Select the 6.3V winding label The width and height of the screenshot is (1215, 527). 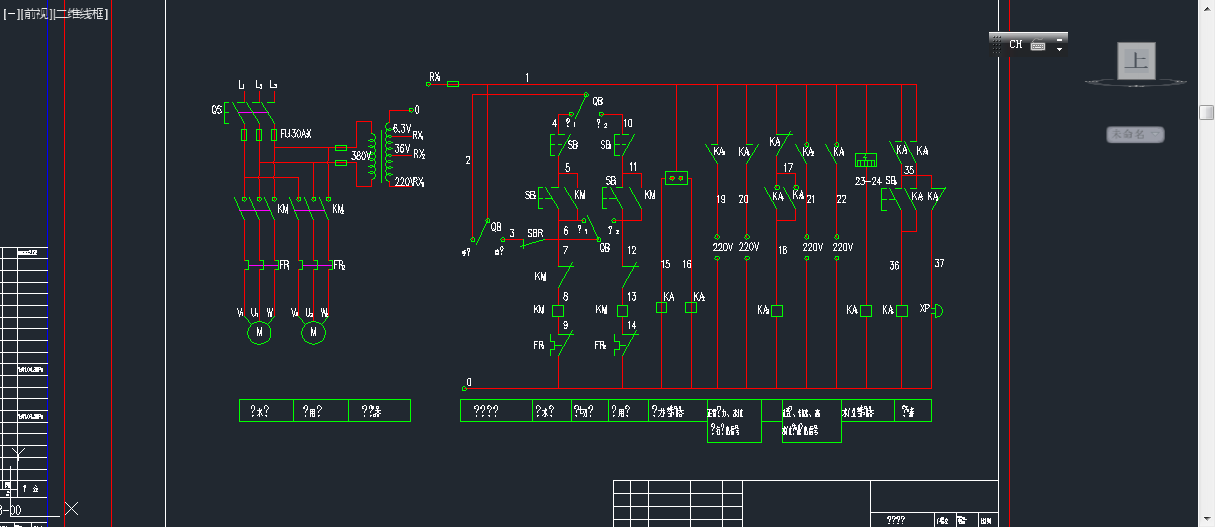(401, 129)
